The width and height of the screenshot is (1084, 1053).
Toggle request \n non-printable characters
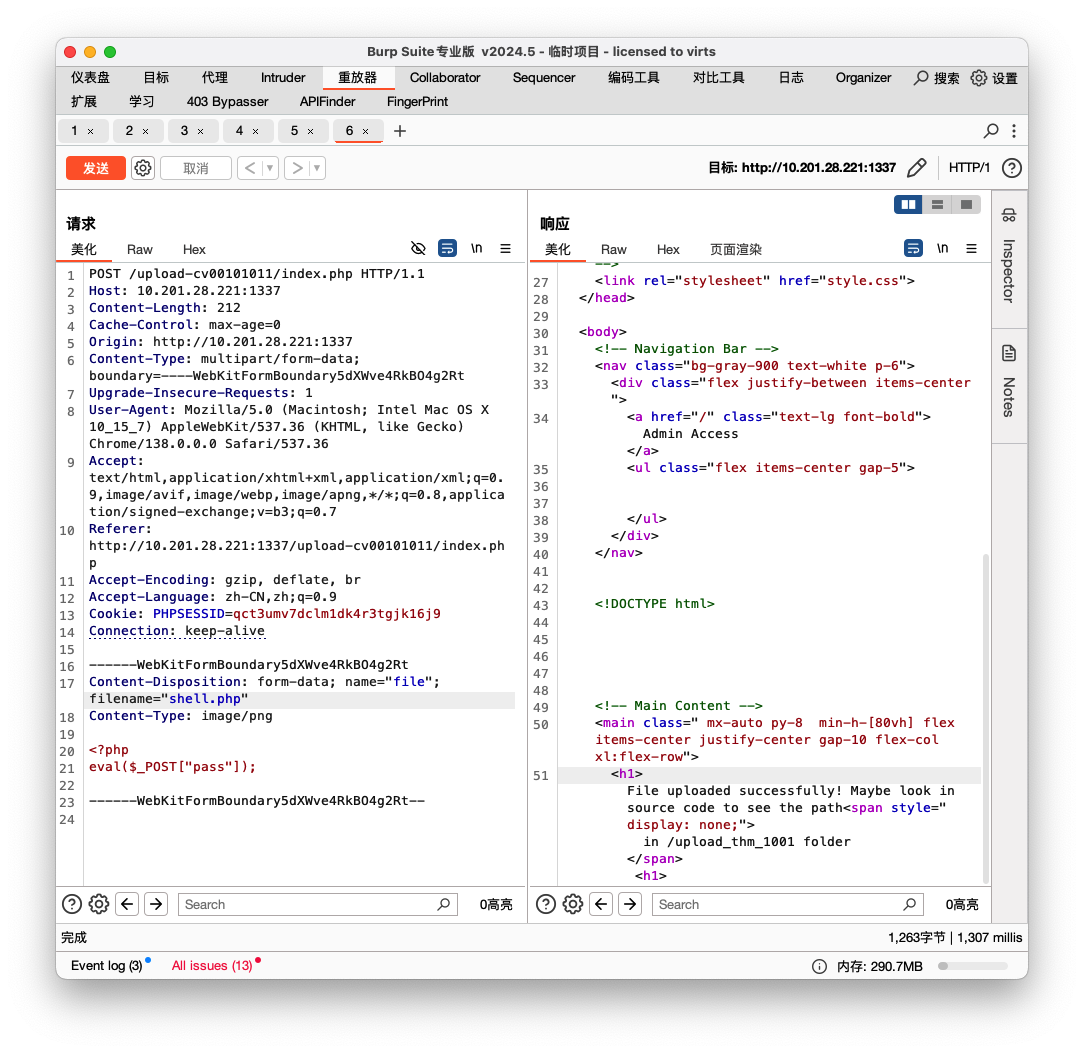[x=476, y=248]
